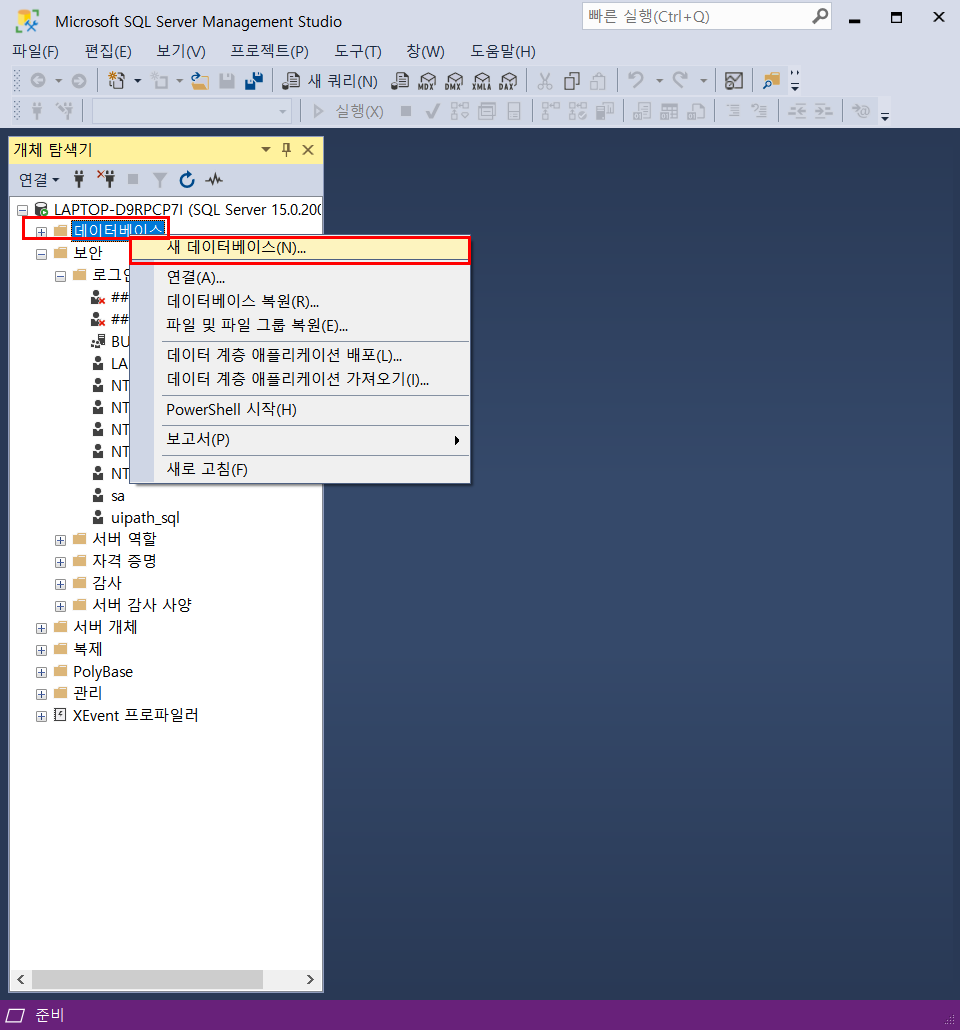Image resolution: width=960 pixels, height=1030 pixels.
Task: Expand the 감사 folder
Action: click(x=60, y=585)
